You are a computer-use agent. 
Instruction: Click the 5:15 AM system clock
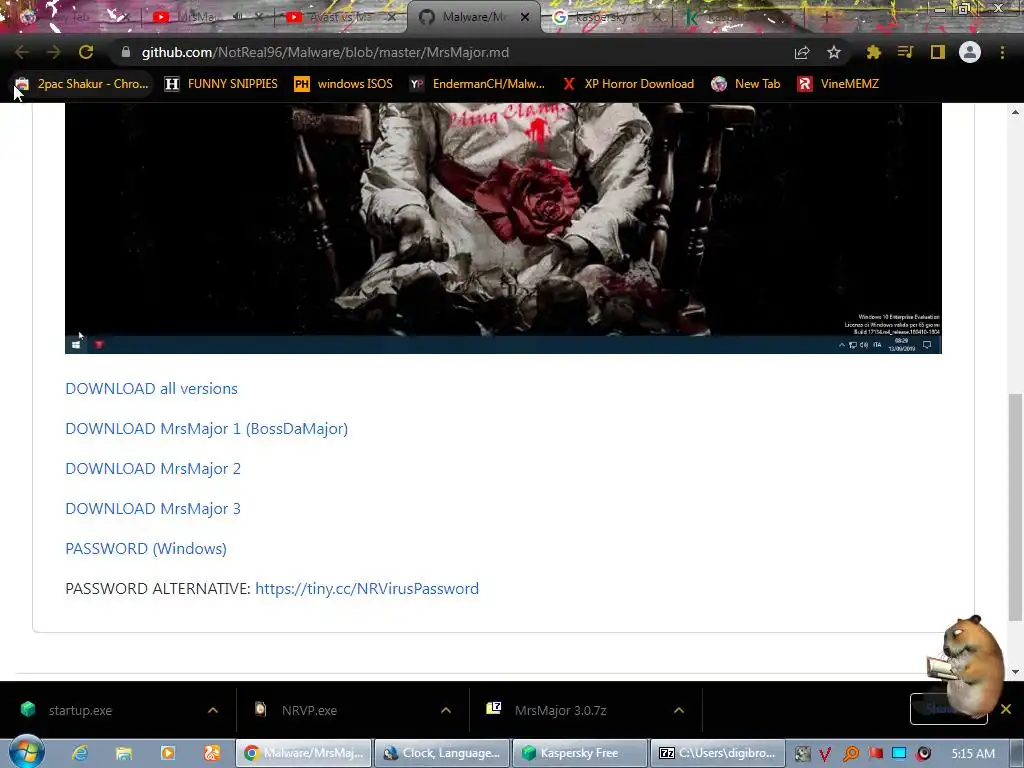(973, 753)
